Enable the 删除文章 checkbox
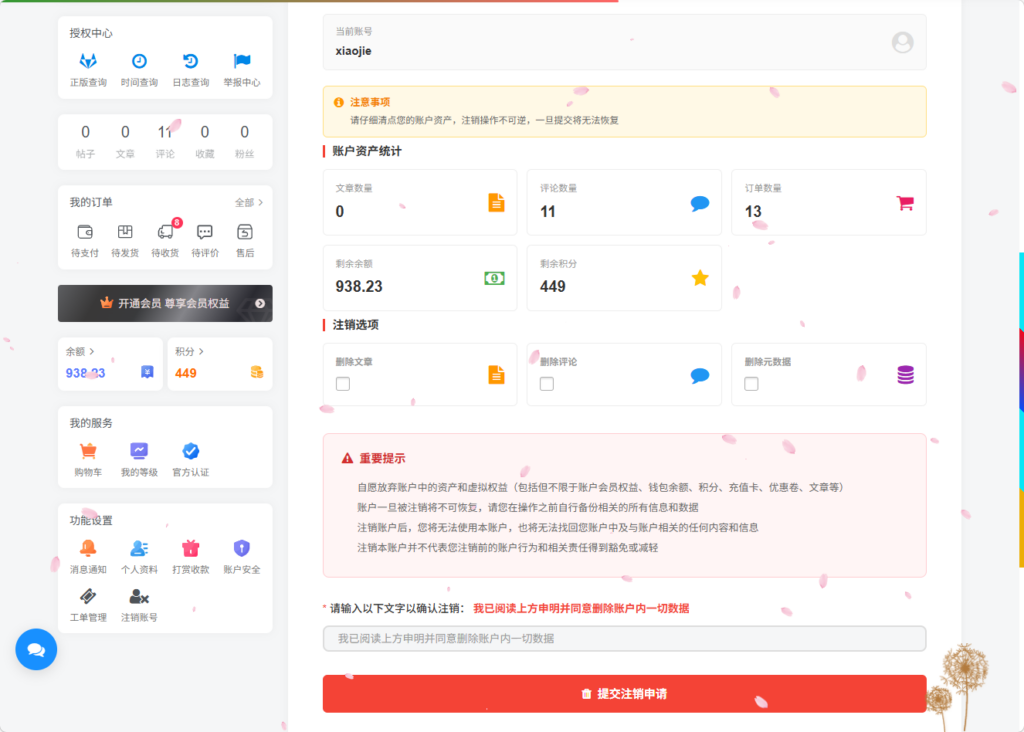Image resolution: width=1024 pixels, height=732 pixels. [x=342, y=383]
